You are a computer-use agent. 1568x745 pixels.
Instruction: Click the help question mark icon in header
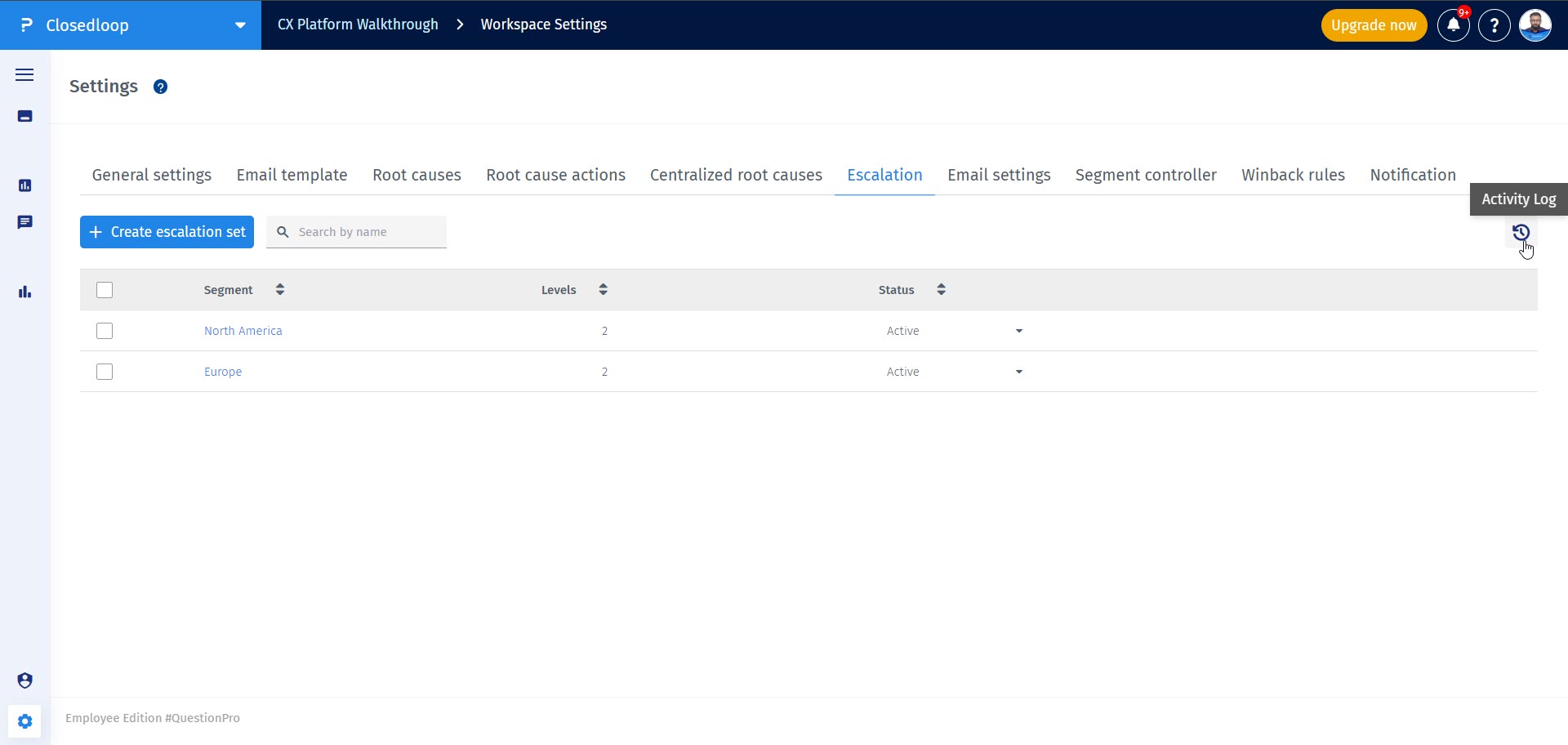point(1494,25)
